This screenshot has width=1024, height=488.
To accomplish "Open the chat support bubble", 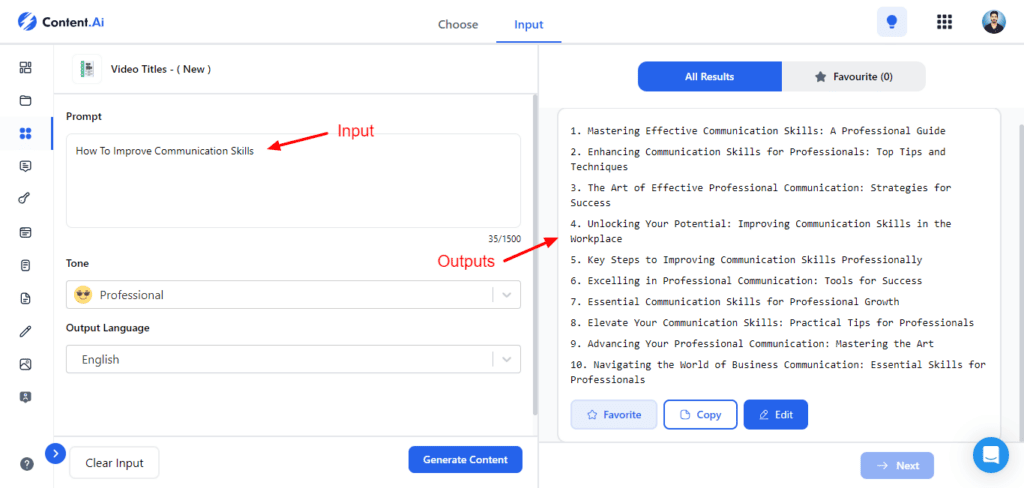I will point(990,455).
